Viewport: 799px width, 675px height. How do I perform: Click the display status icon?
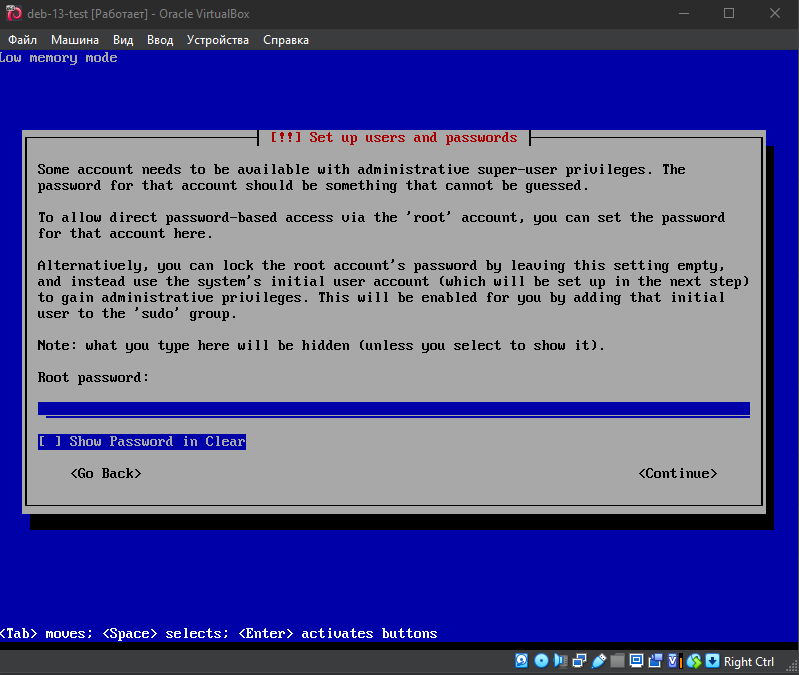(636, 661)
